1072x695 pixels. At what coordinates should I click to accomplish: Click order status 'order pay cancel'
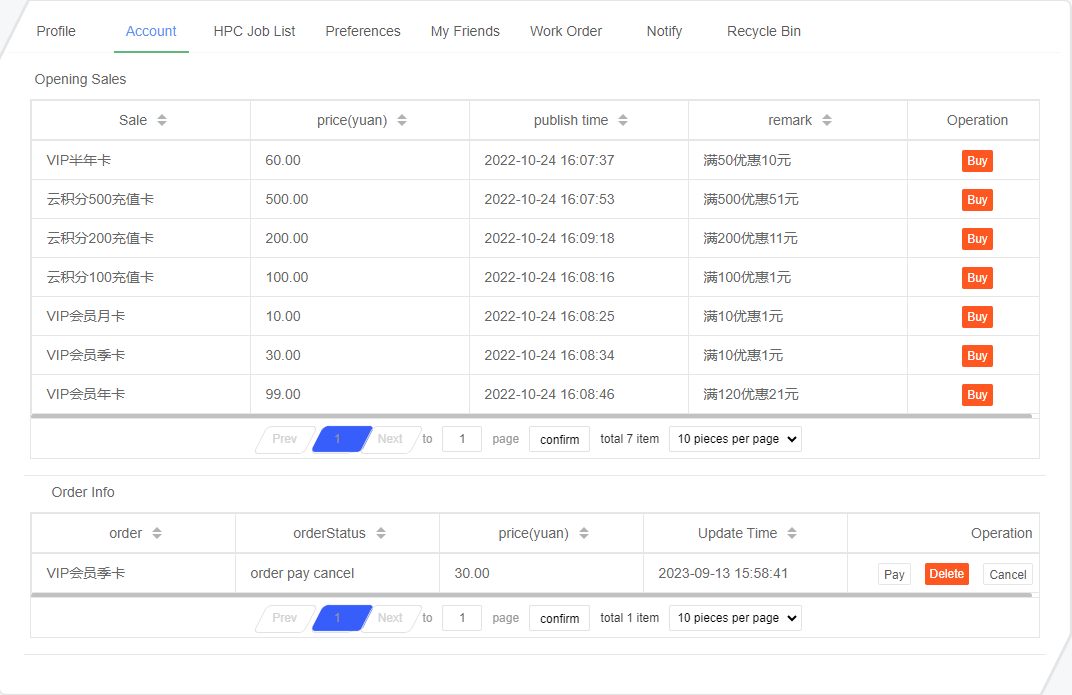302,573
